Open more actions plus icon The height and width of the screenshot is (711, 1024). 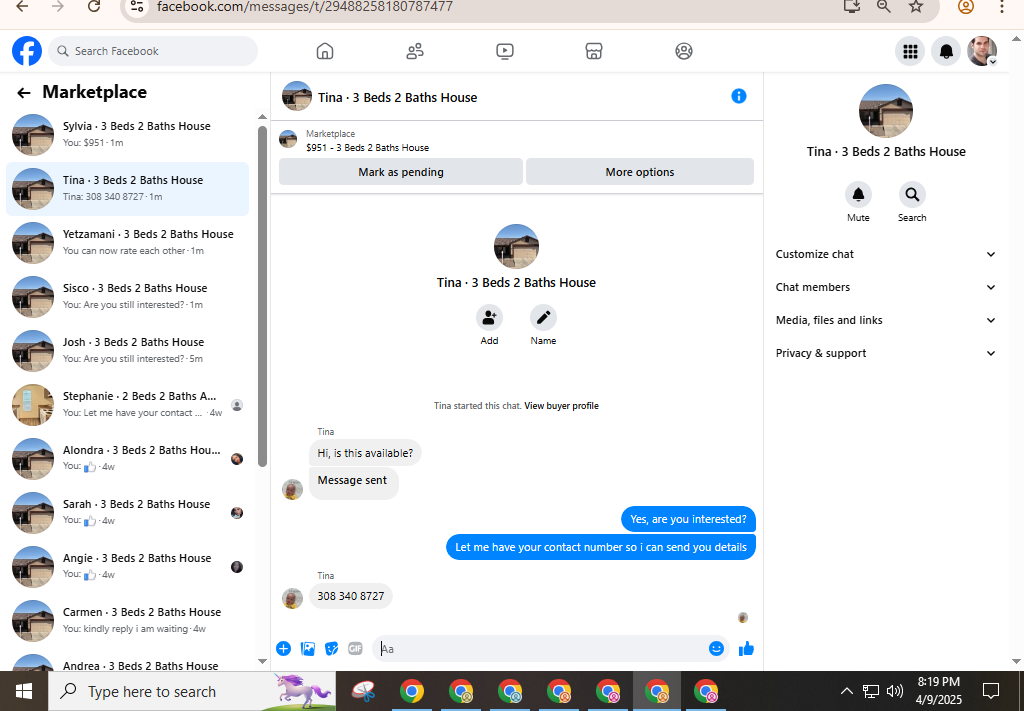pos(283,648)
